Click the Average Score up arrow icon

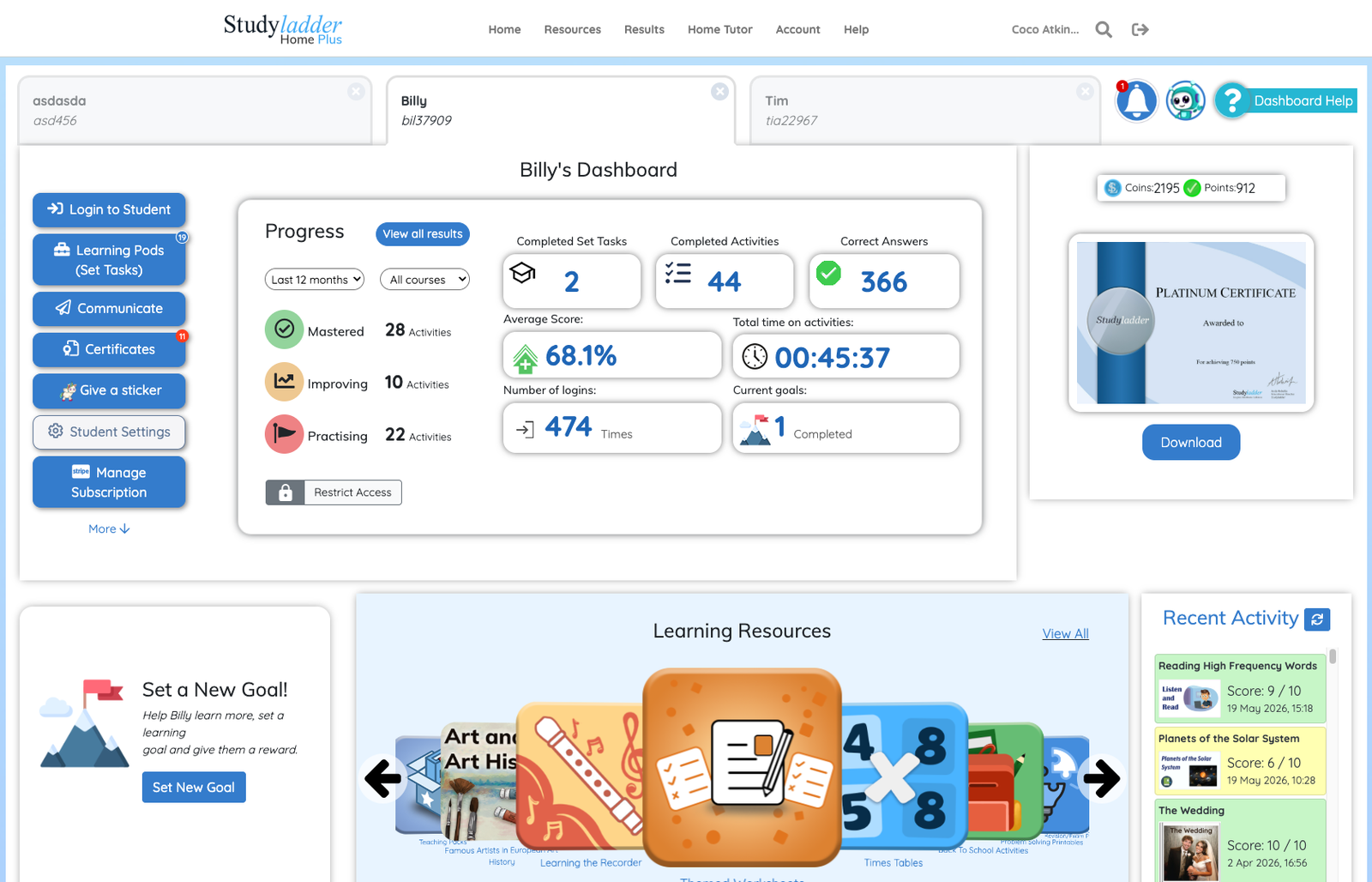point(525,359)
